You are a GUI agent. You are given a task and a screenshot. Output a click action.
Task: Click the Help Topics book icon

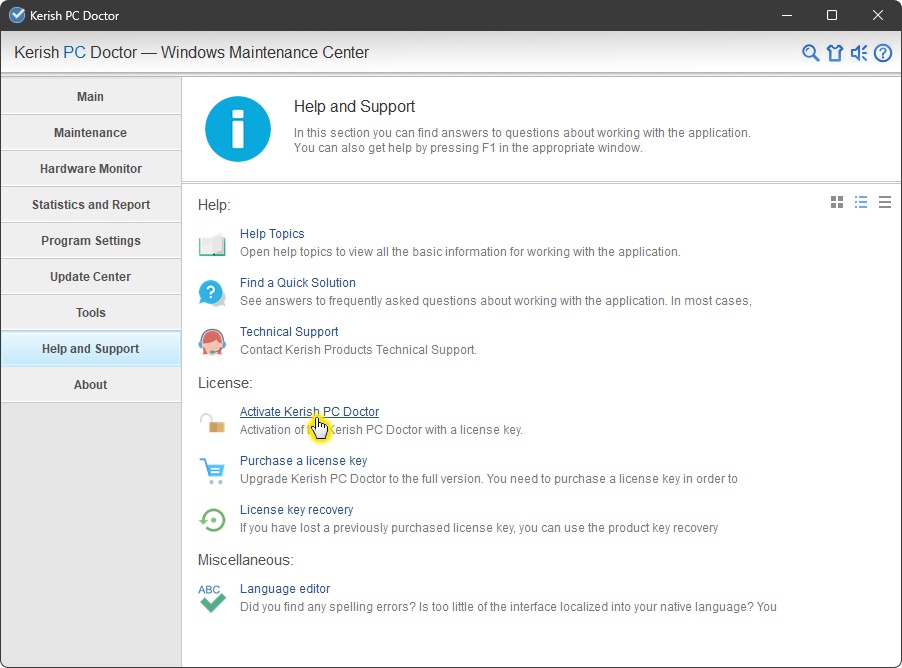(212, 243)
